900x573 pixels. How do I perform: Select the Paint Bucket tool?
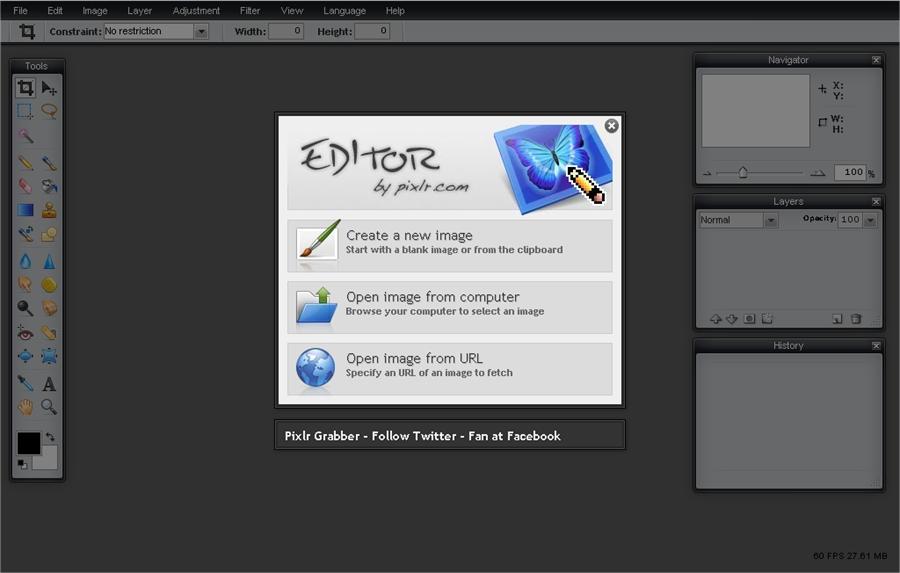[x=49, y=186]
